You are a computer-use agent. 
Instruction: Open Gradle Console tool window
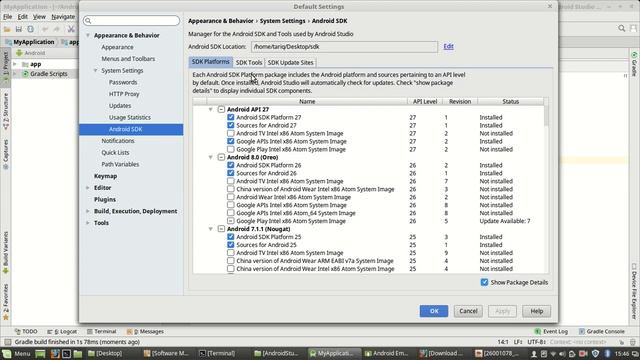pos(602,331)
